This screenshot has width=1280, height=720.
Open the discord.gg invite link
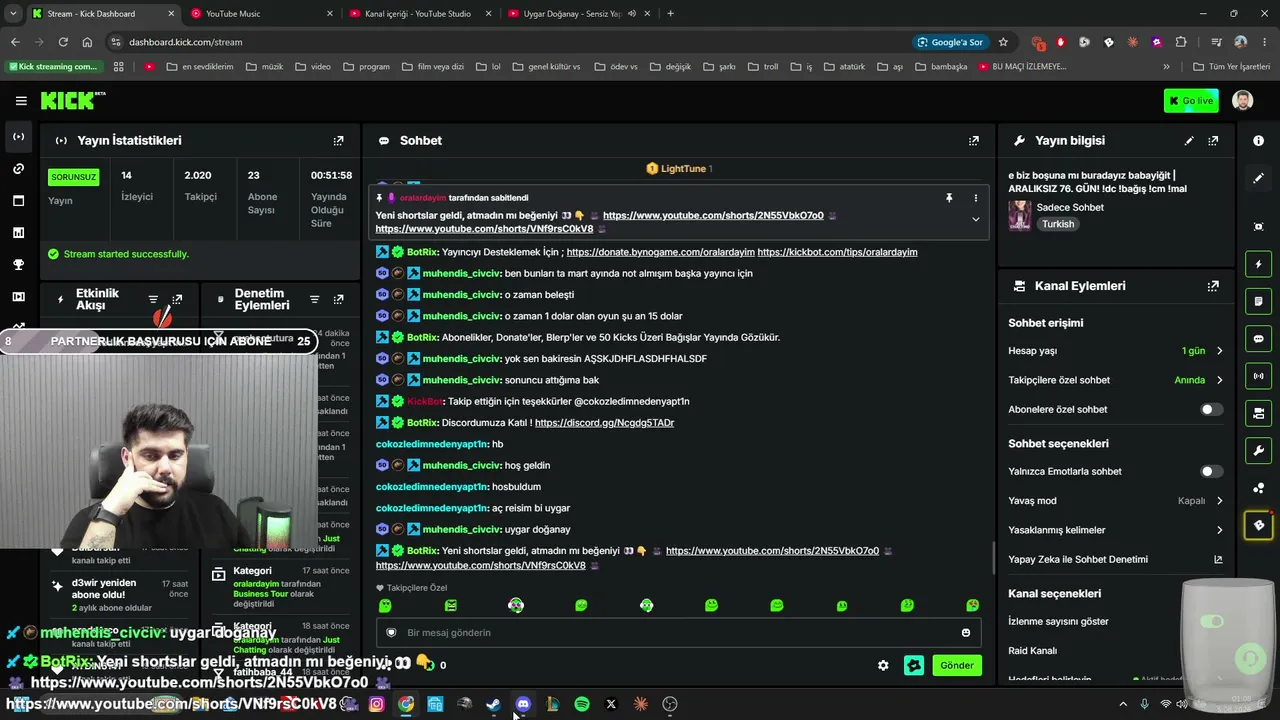click(604, 423)
